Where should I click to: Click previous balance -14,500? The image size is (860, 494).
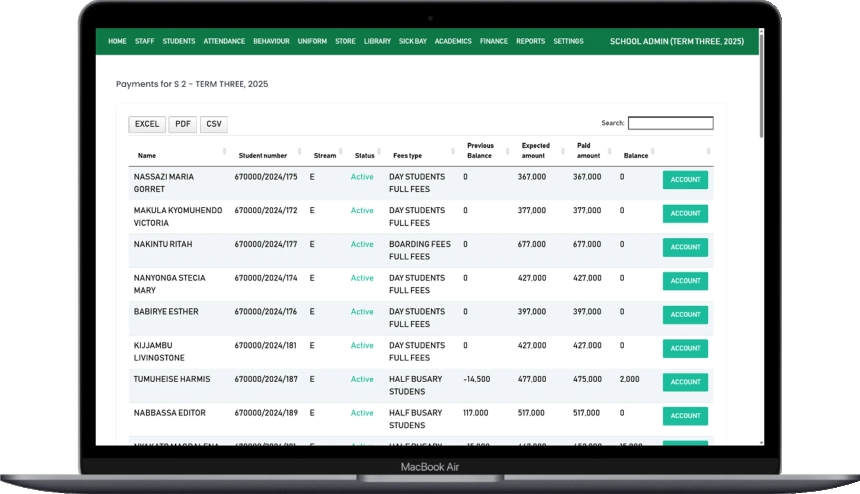pos(477,379)
